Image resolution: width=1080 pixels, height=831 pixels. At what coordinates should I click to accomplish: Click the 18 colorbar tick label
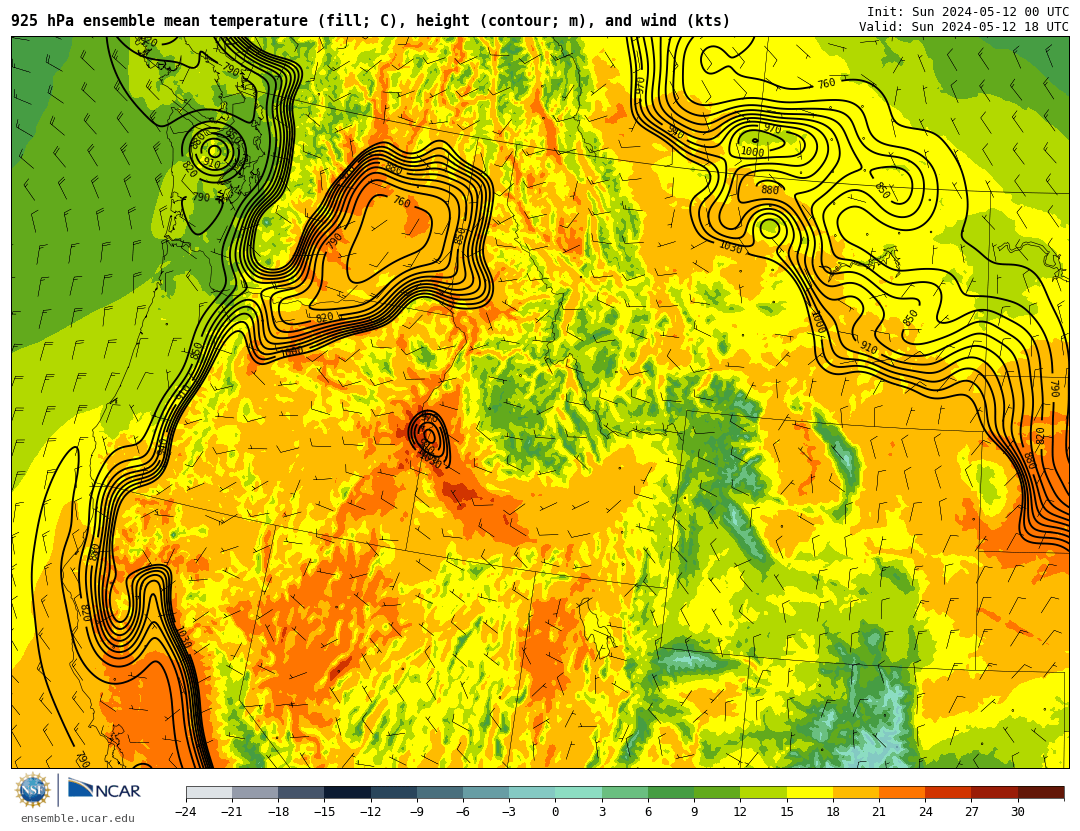[x=833, y=812]
